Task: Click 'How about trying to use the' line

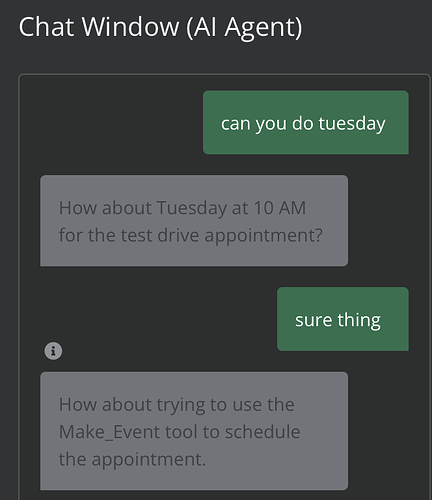Action: 177,405
